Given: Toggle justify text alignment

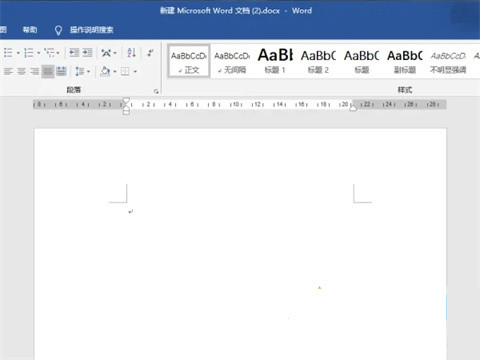Looking at the screenshot, I should point(48,71).
